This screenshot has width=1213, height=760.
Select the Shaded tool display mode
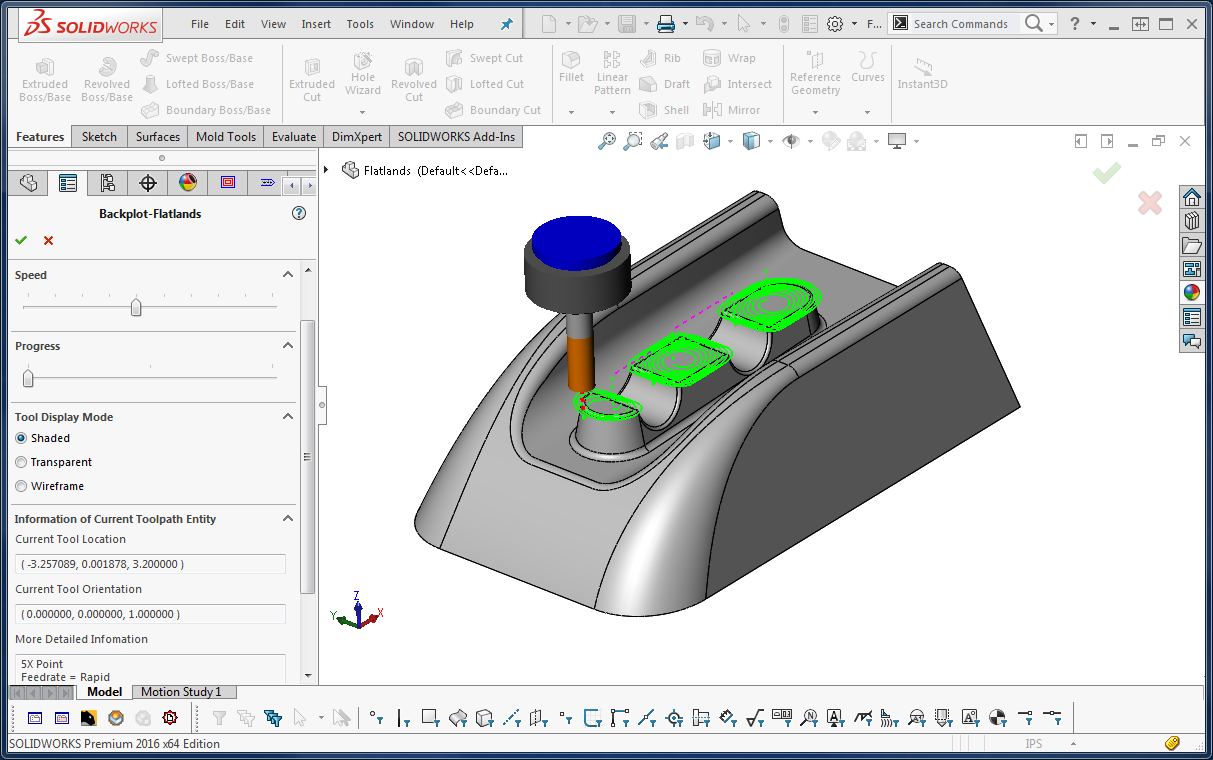coord(21,438)
